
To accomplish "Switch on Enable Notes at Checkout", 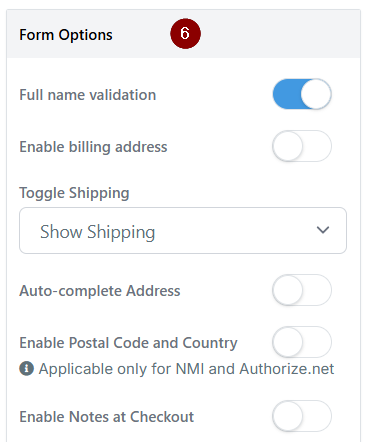I will tap(302, 416).
